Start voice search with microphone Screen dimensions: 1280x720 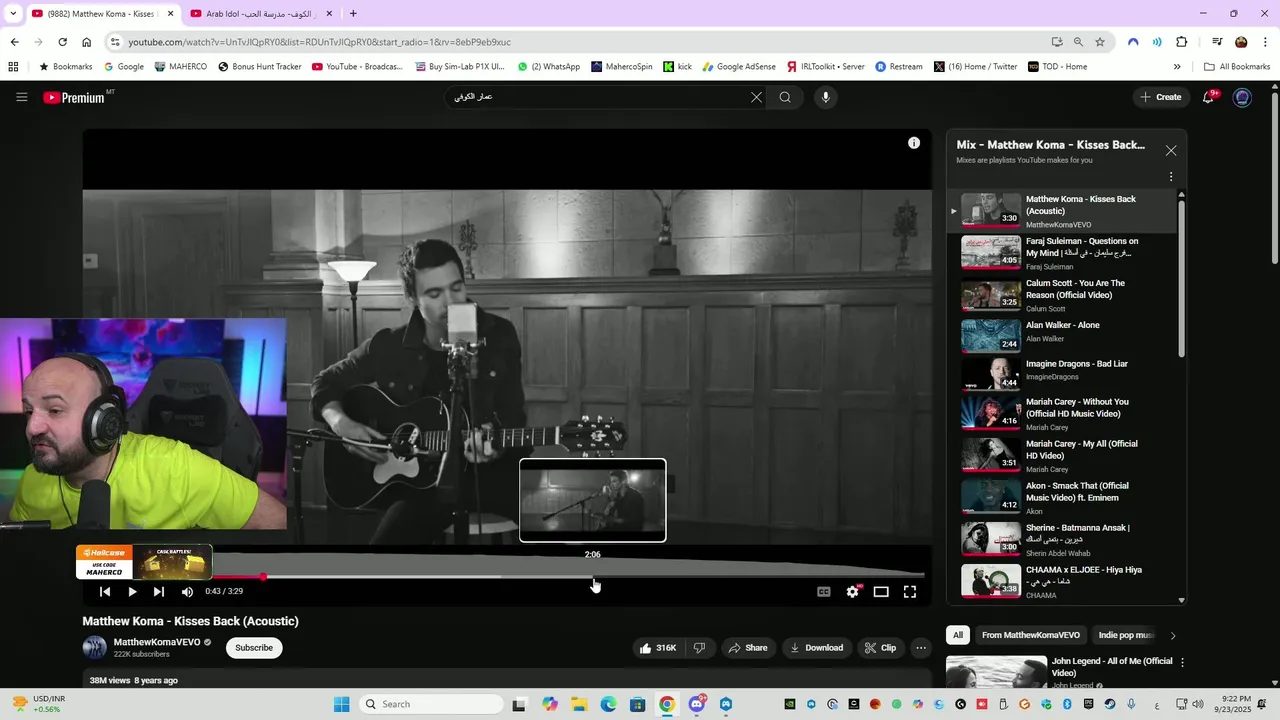(825, 97)
